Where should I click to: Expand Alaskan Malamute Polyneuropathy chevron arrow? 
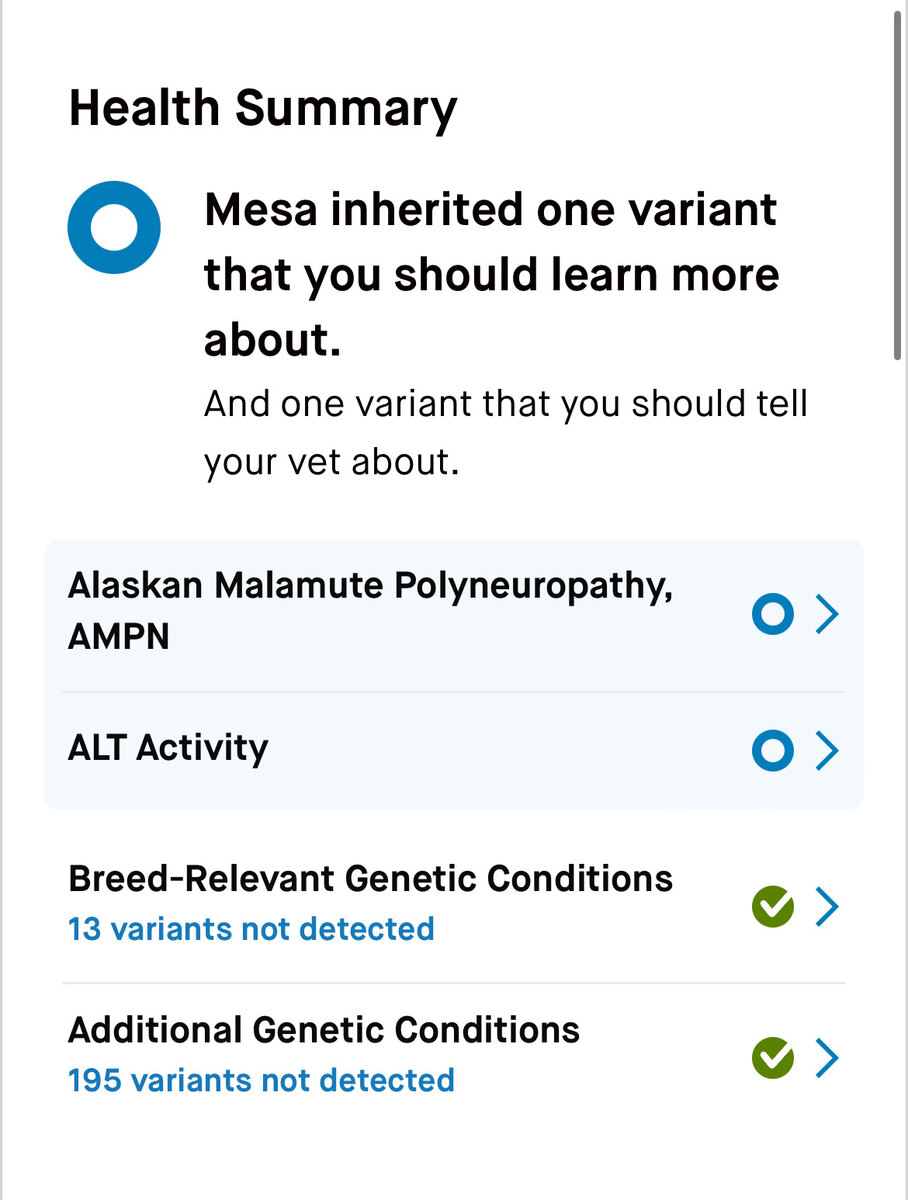pos(827,615)
